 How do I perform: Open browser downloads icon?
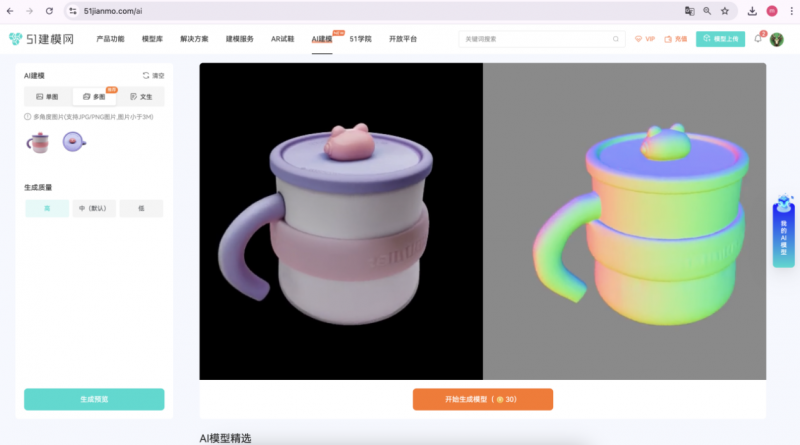click(751, 11)
